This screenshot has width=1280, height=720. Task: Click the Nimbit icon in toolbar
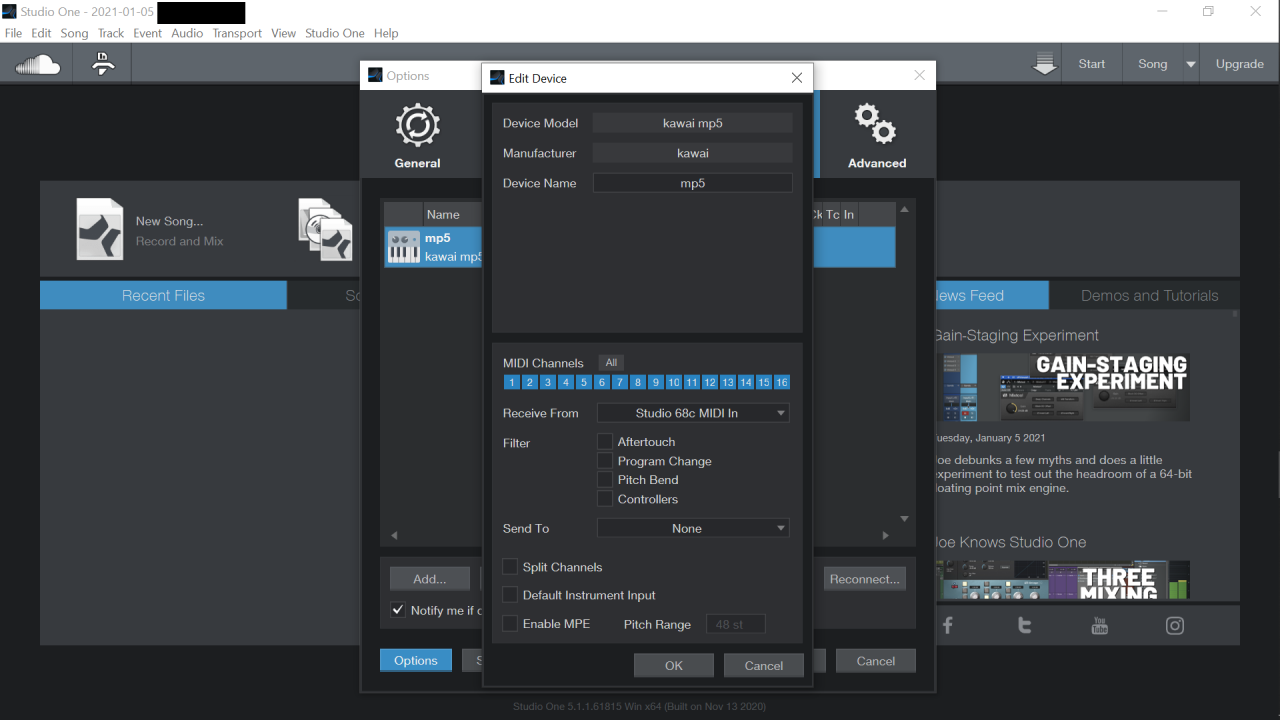(x=103, y=64)
